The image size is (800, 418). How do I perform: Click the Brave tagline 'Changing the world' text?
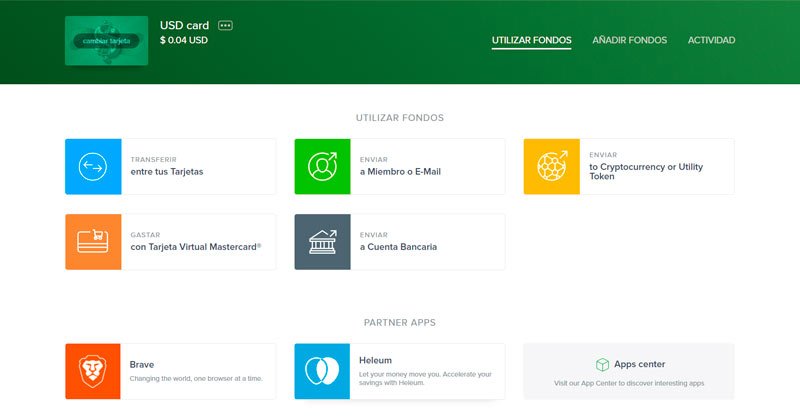click(196, 379)
